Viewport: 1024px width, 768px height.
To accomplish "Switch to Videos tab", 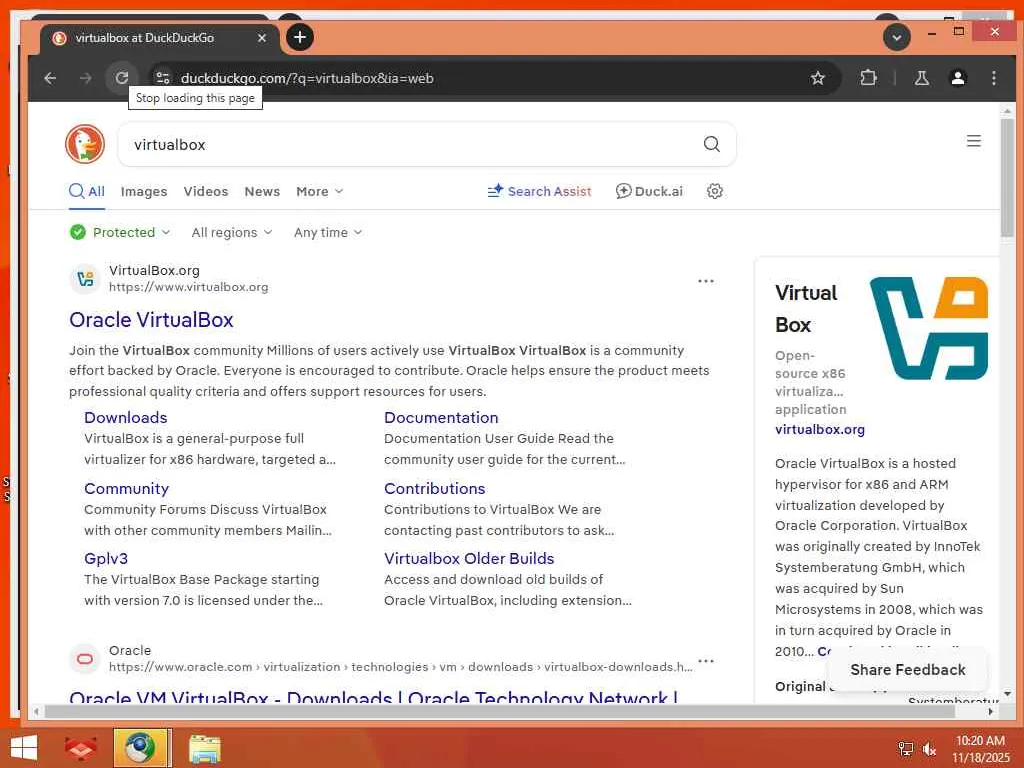I will 206,191.
